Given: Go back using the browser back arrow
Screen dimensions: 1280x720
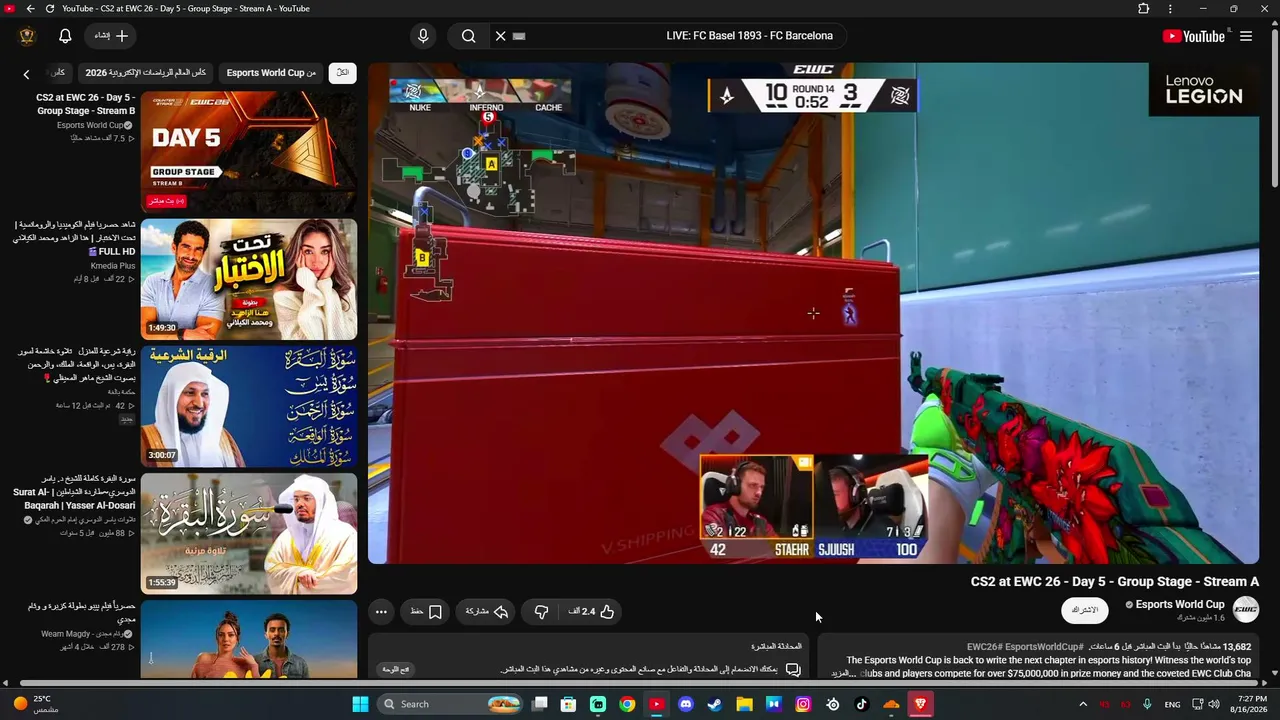Looking at the screenshot, I should 31,9.
